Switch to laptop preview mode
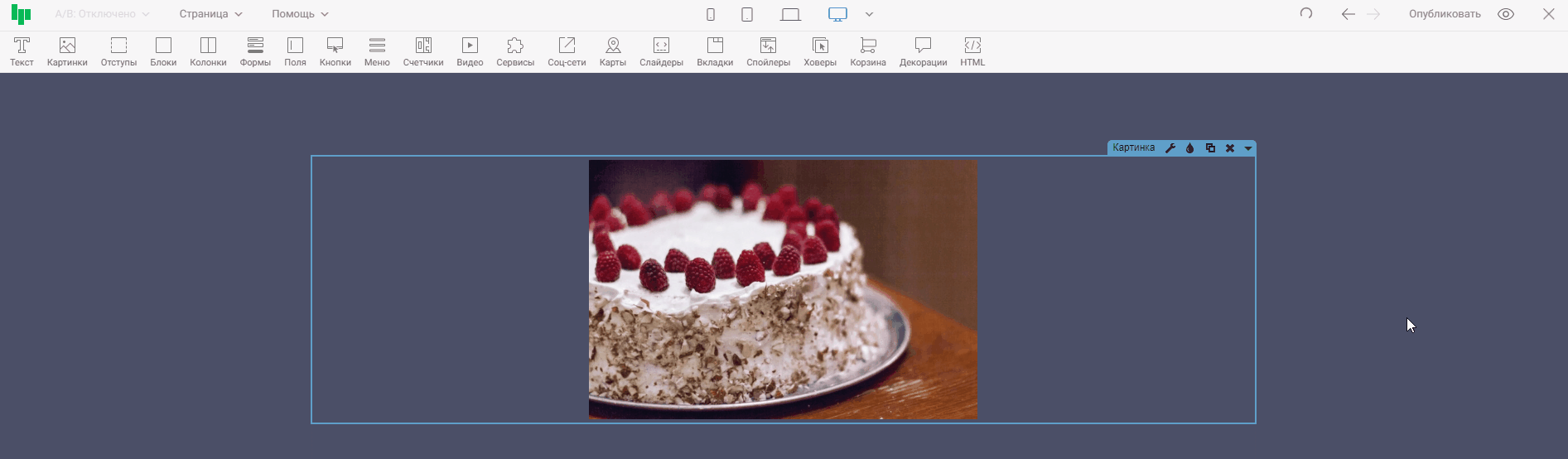Screen dimensions: 1568x459 coord(790,14)
